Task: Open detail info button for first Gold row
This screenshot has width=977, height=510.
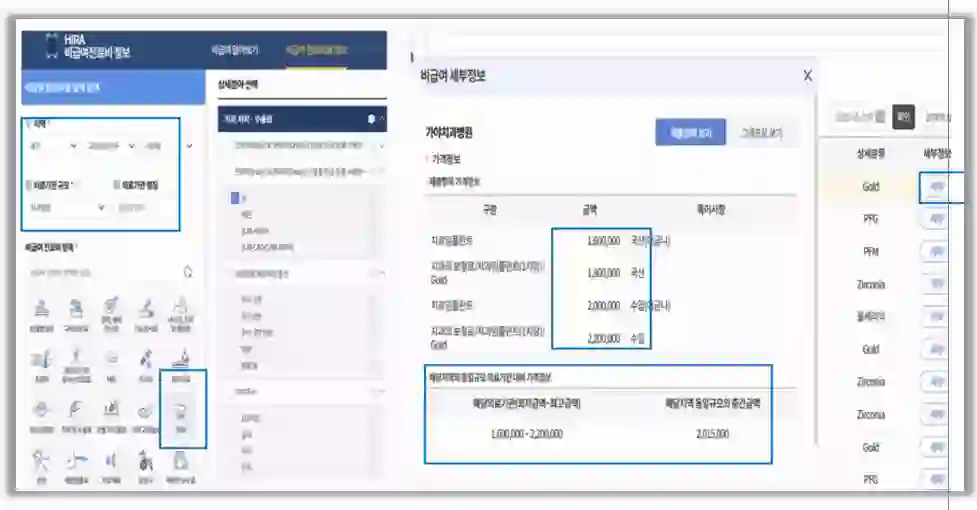Action: (x=936, y=186)
